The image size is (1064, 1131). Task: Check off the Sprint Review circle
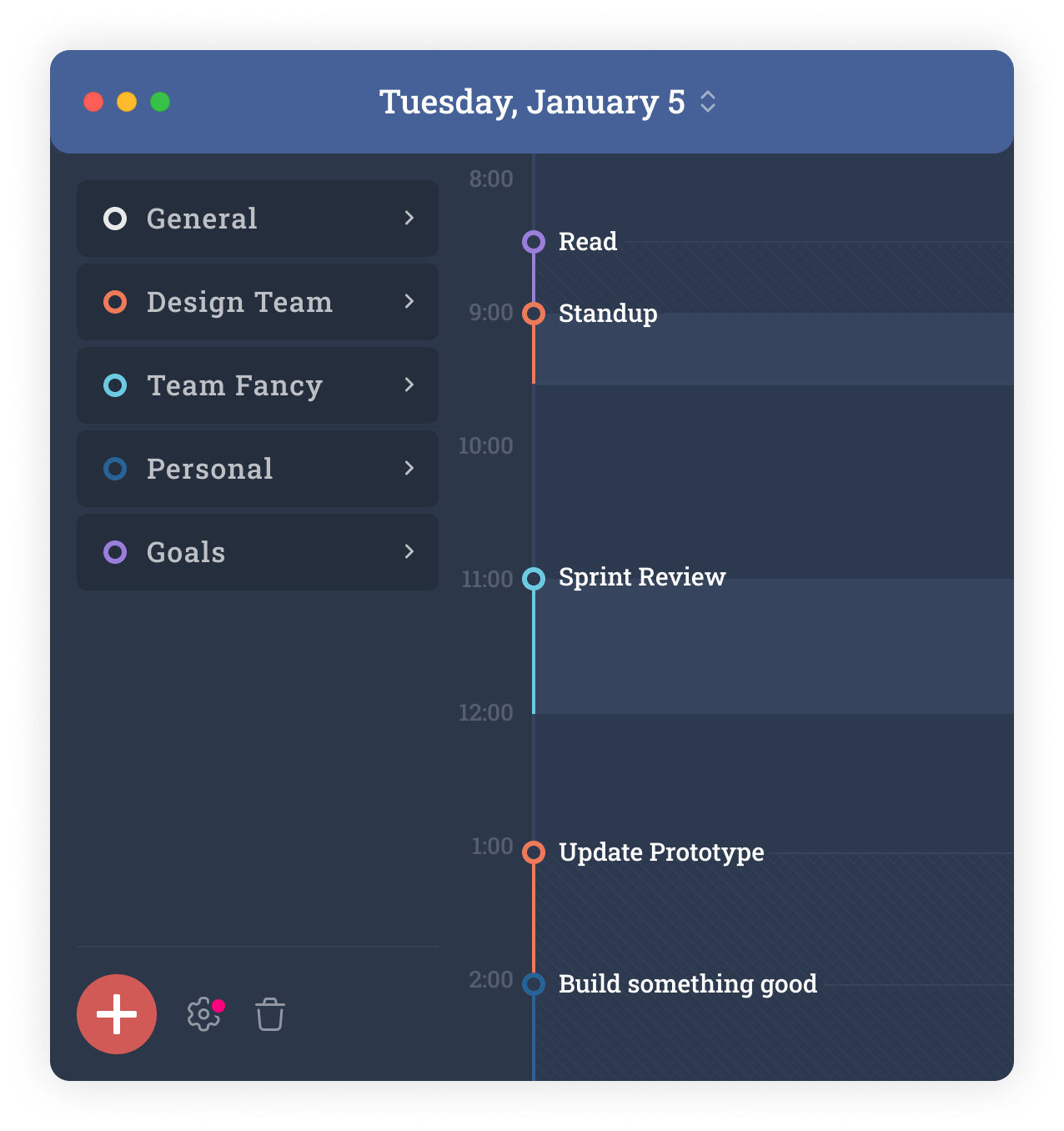tap(534, 578)
